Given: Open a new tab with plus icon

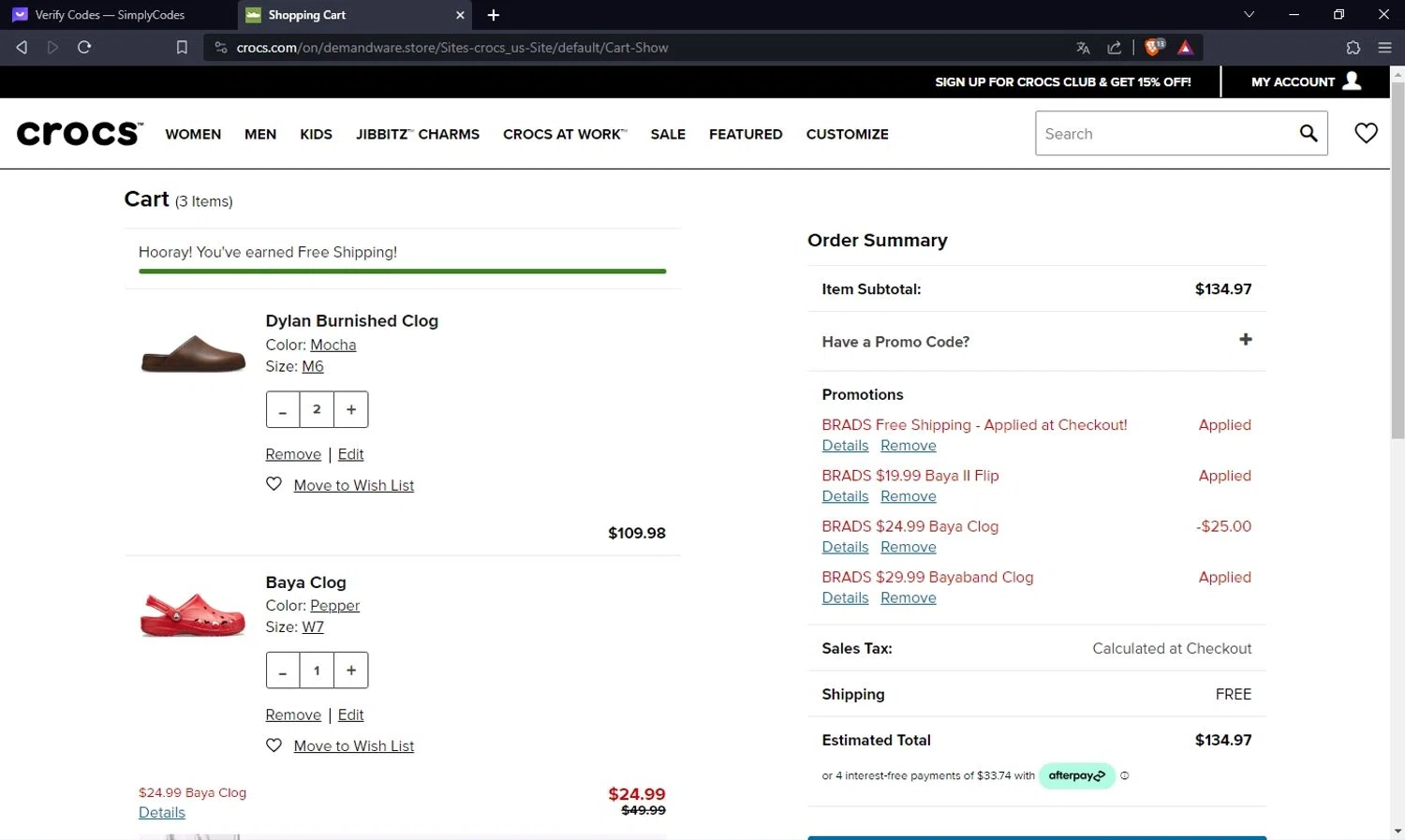Looking at the screenshot, I should click(494, 15).
